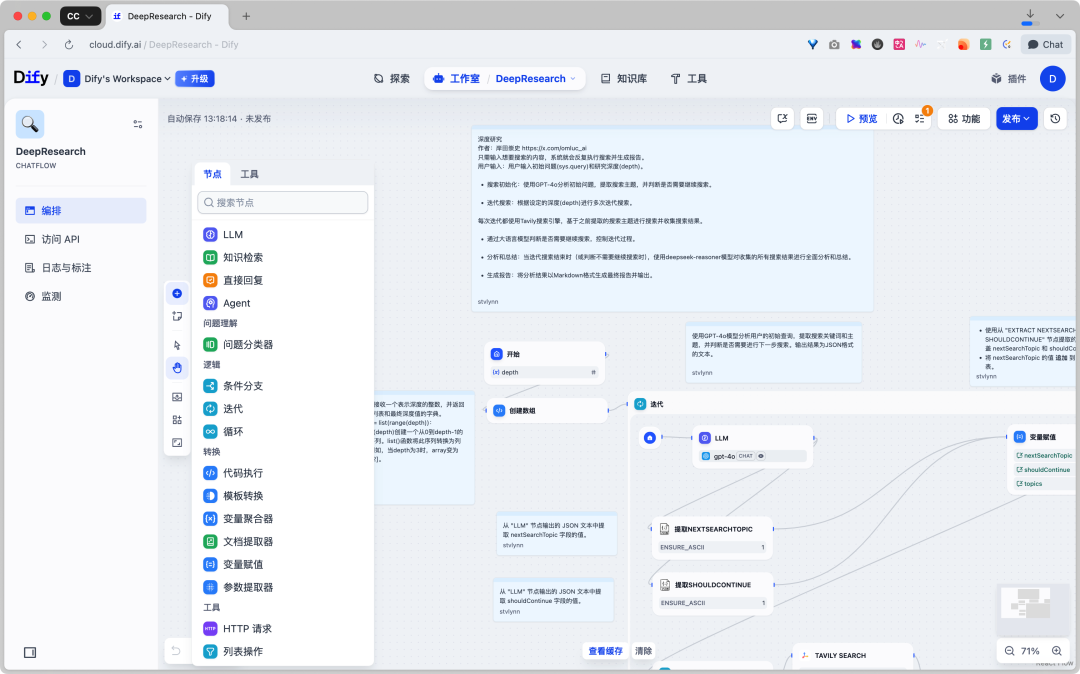Open the 71% zoom level menu
Screen dimensions: 1080x674
pyautogui.click(x=1030, y=651)
